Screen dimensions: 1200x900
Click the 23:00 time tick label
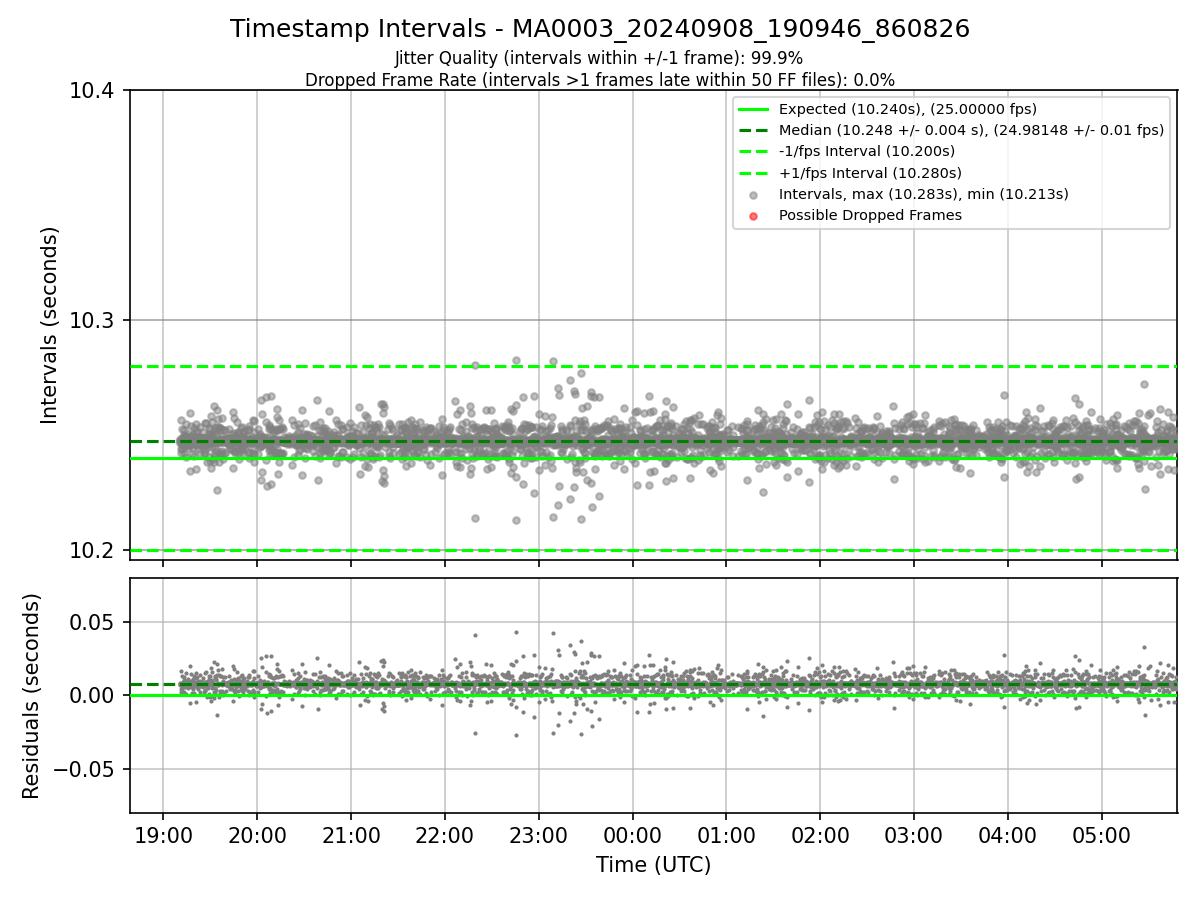(538, 834)
